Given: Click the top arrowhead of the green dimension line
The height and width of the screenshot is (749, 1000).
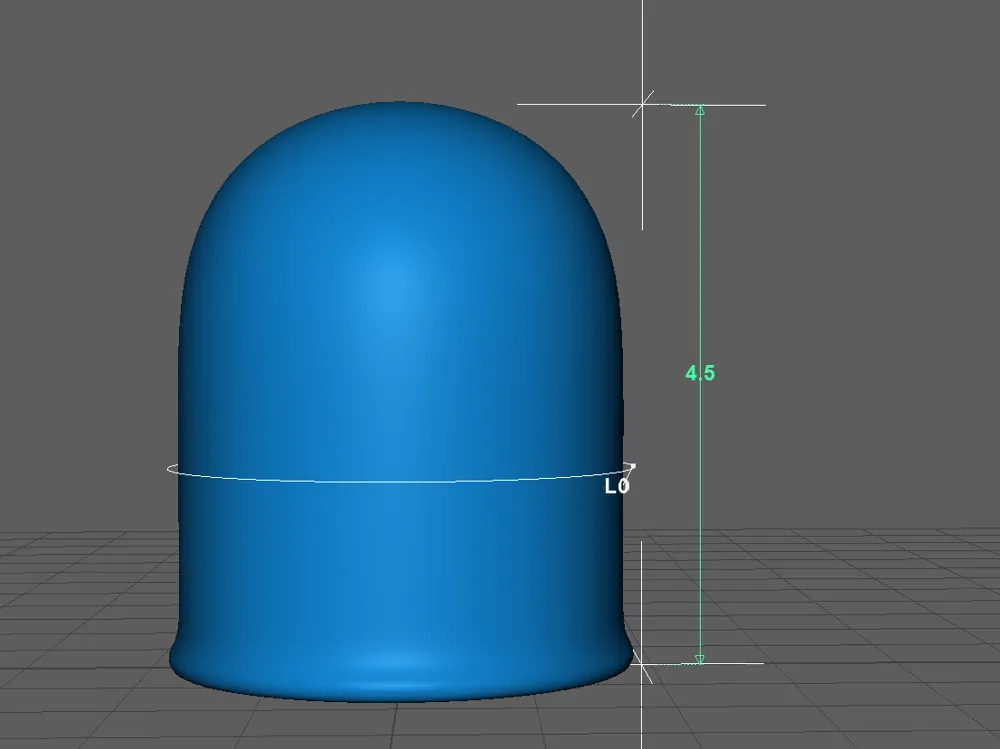Looking at the screenshot, I should (700, 110).
